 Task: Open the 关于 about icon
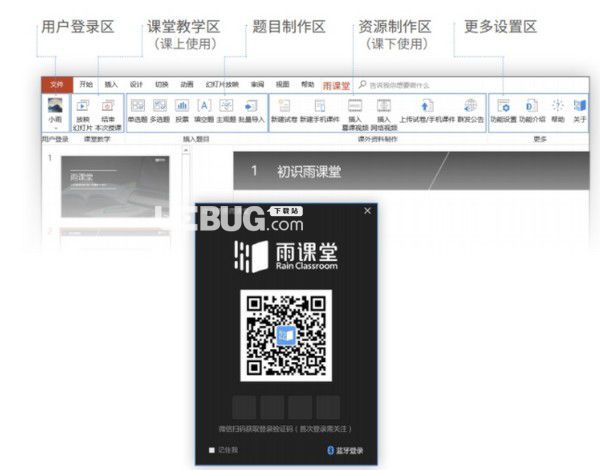click(x=580, y=111)
